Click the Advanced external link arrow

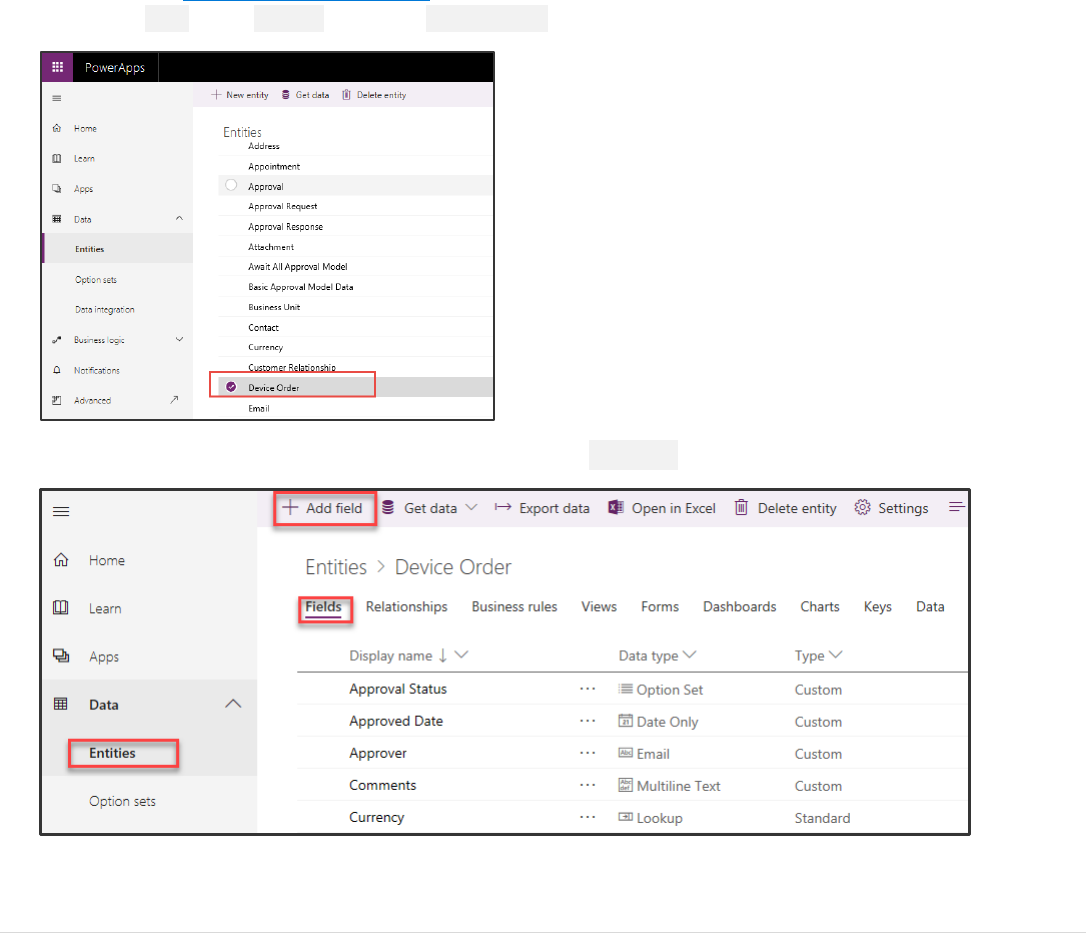click(175, 400)
